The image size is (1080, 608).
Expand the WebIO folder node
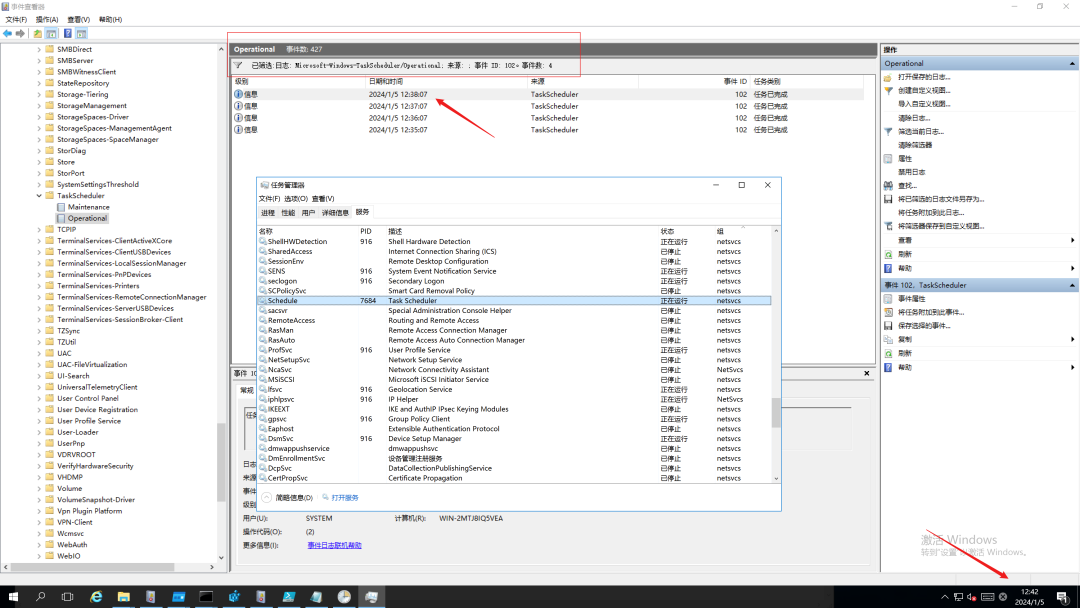pos(39,556)
